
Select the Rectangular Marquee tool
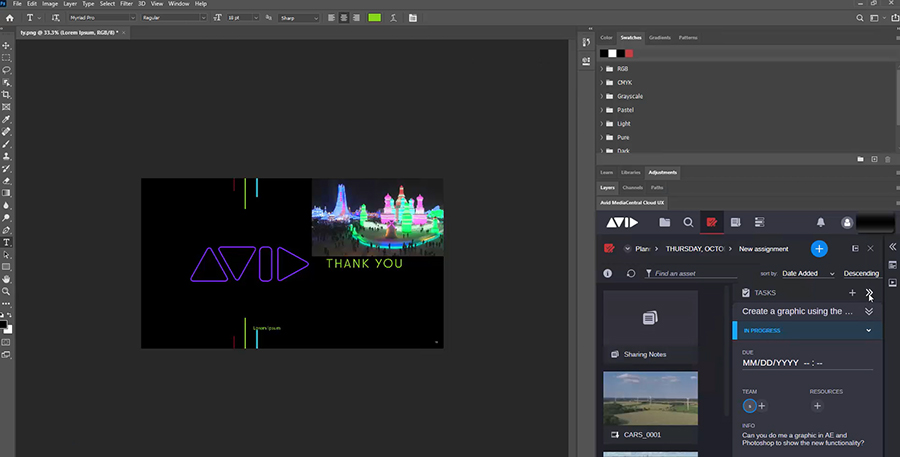coord(6,57)
